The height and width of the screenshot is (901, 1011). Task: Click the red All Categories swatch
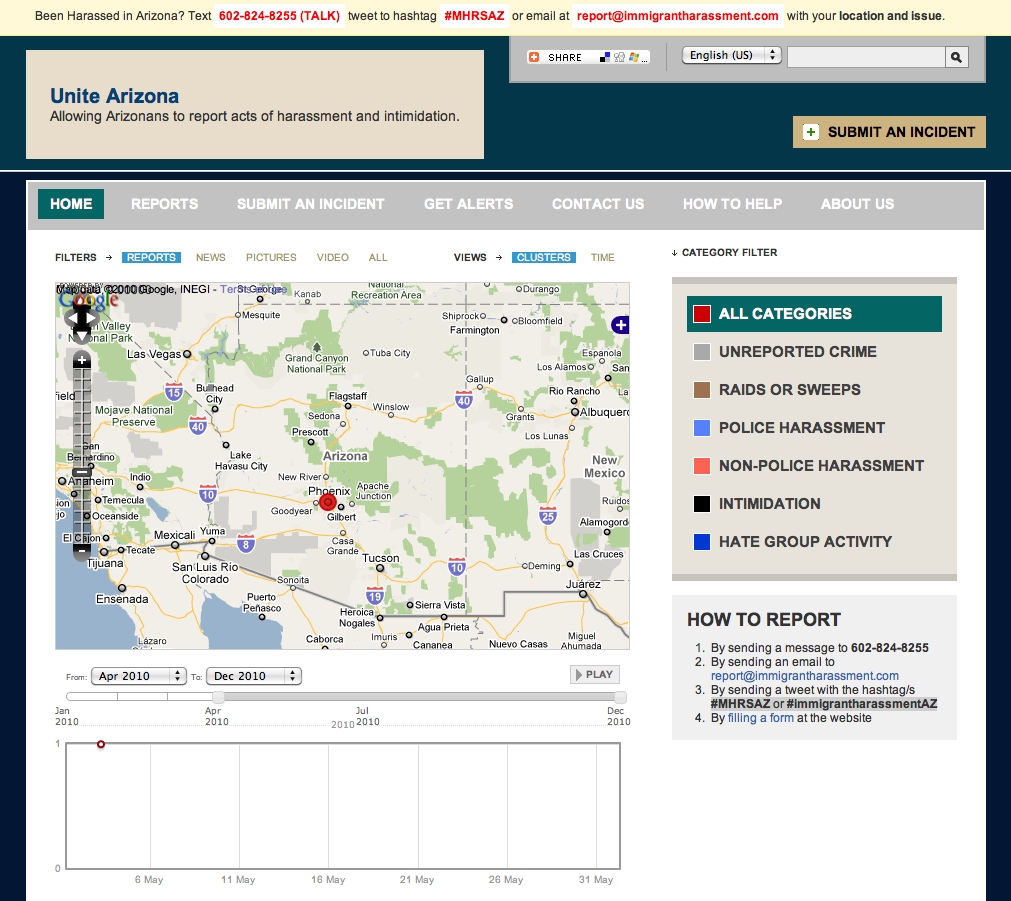(702, 314)
